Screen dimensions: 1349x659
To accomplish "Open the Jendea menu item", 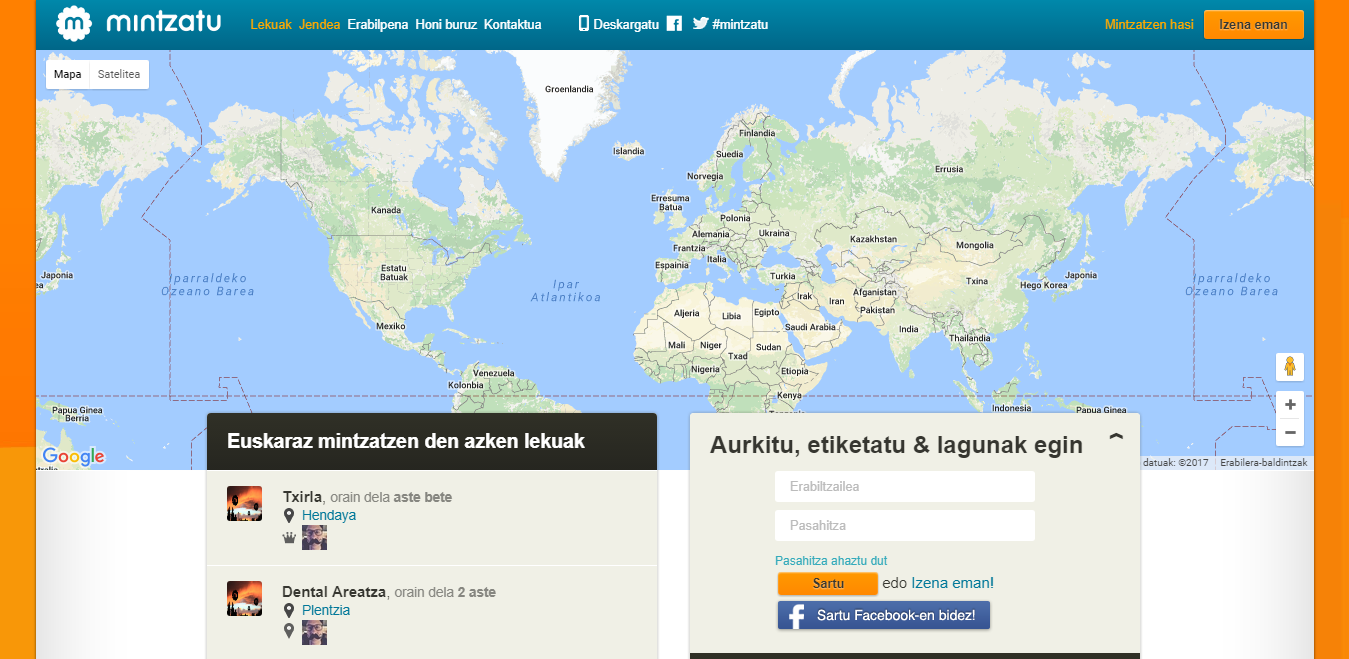I will click(319, 25).
